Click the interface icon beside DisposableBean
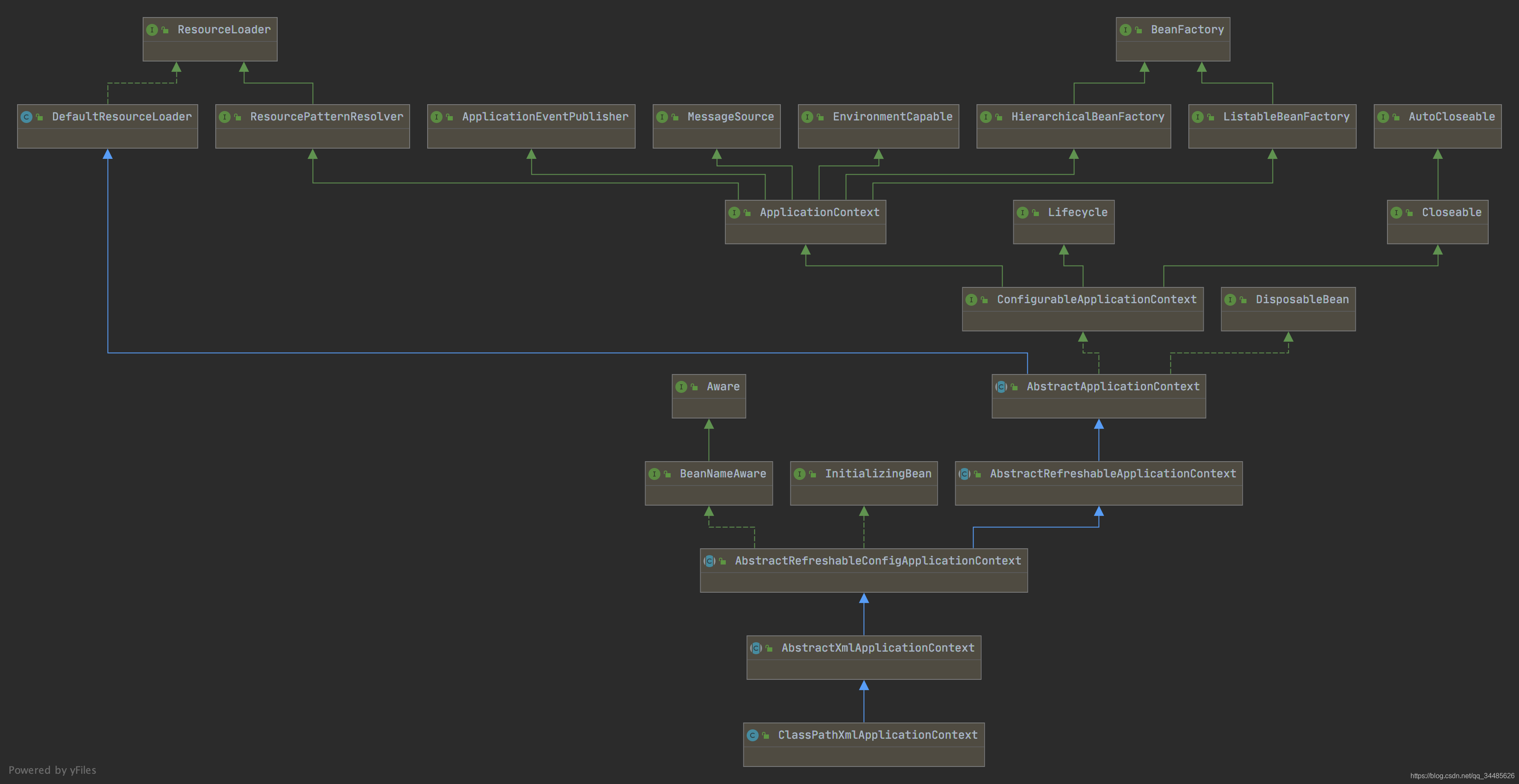The image size is (1519, 784). coord(1230,299)
